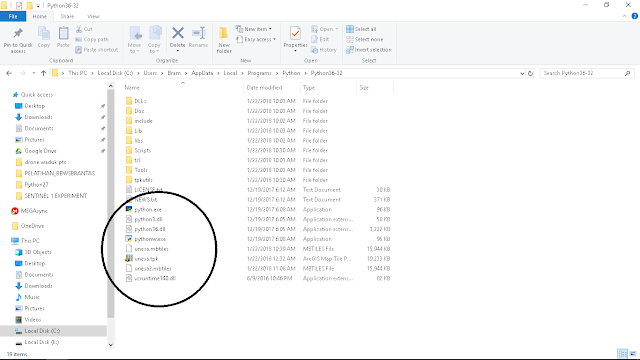The width and height of the screenshot is (640, 360).
Task: Click the Search Python36-32 field
Action: click(586, 73)
